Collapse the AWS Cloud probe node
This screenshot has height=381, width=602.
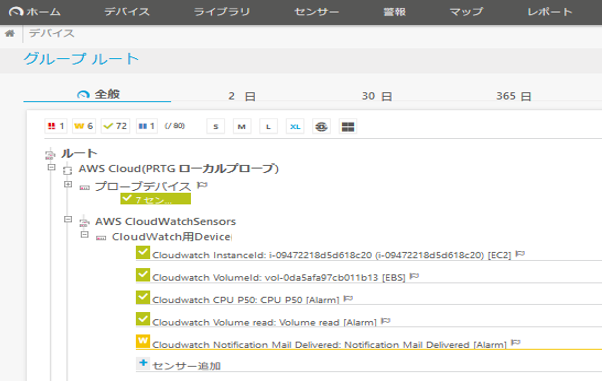(x=51, y=168)
